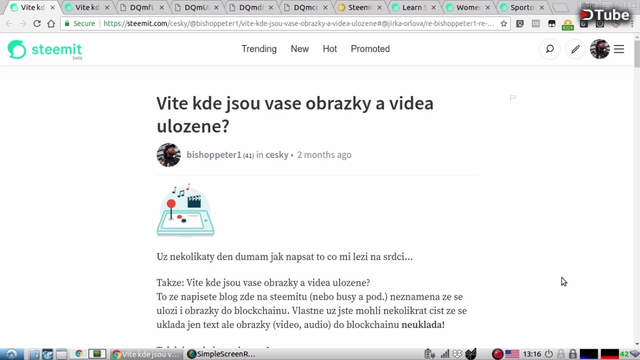
Task: Click the green Secure padlock indicator
Action: (80, 24)
